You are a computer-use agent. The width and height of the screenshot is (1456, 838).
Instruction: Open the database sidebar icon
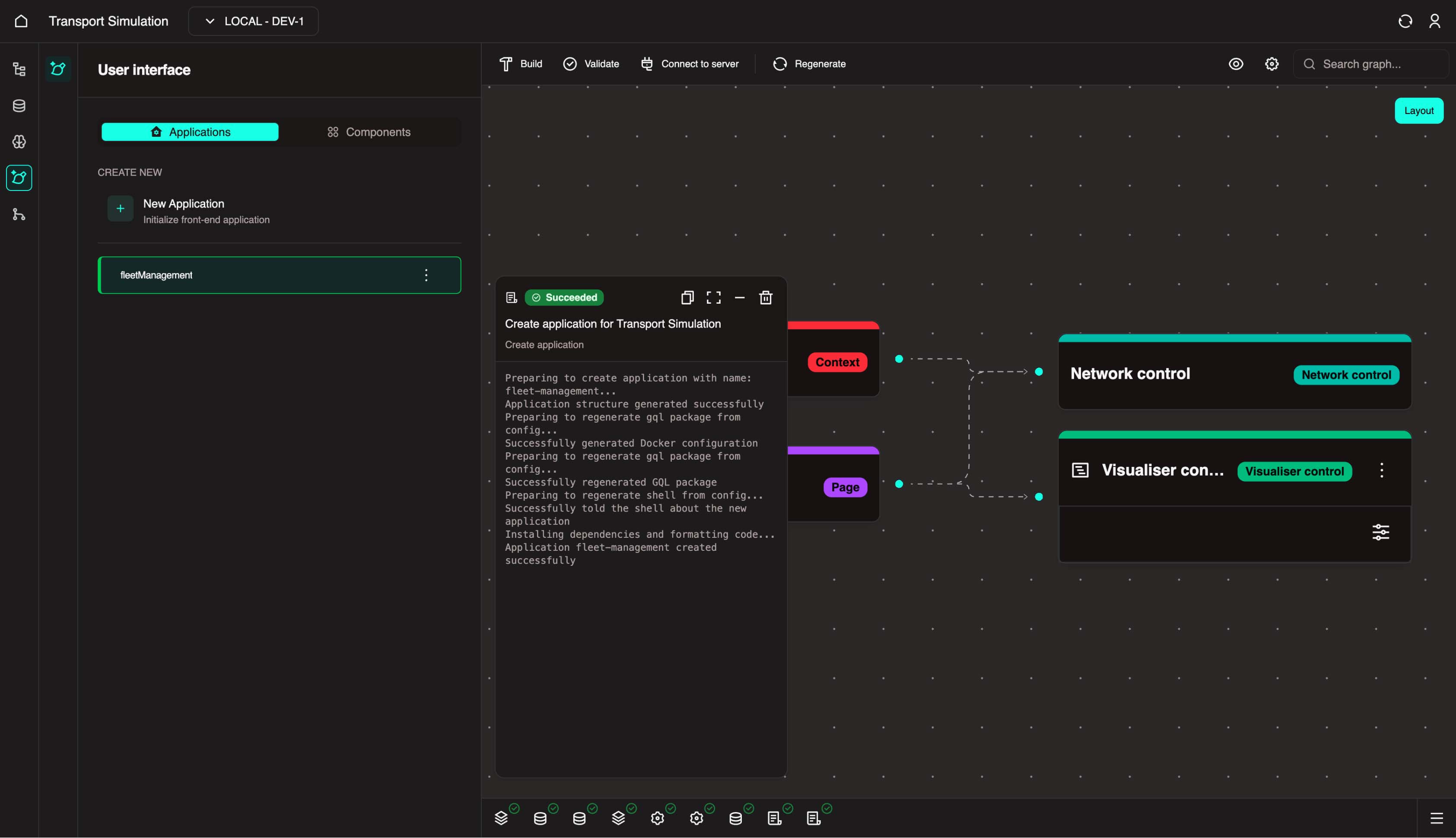click(19, 106)
